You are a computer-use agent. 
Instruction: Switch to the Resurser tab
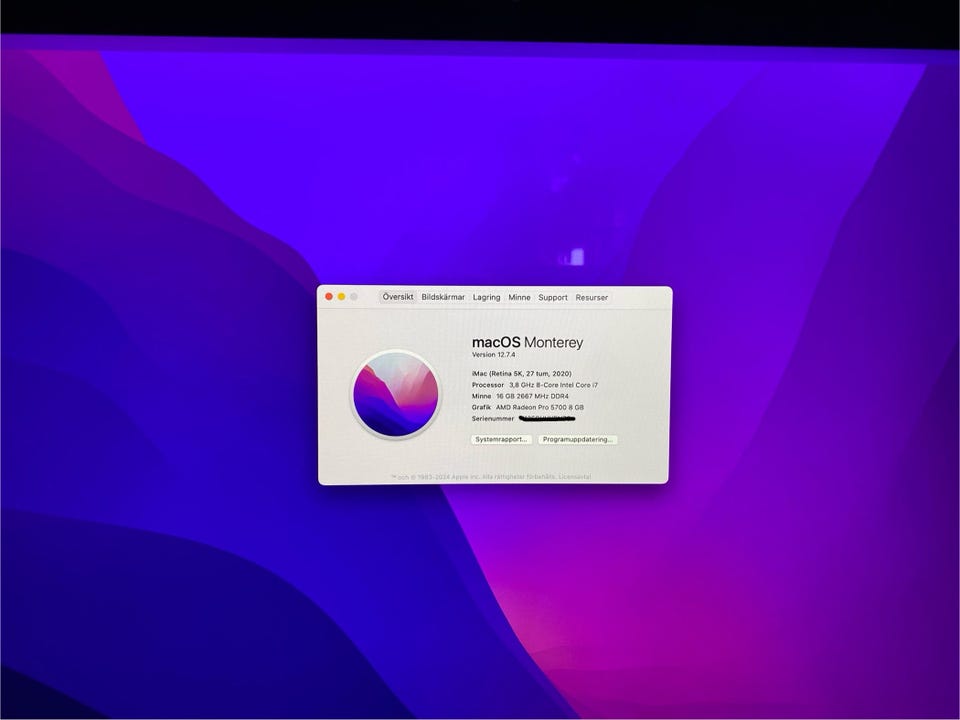click(591, 297)
